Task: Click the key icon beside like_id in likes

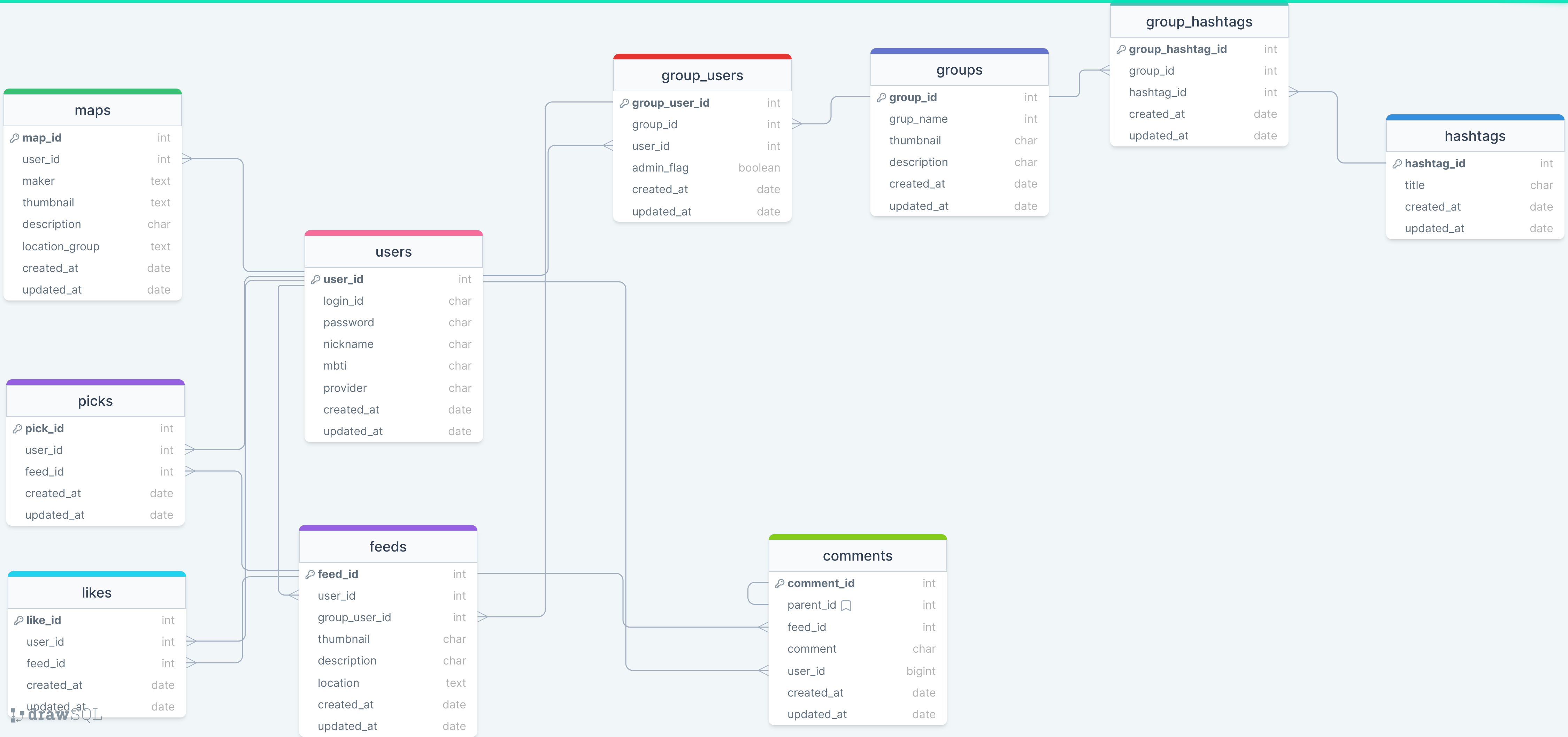Action: click(19, 620)
